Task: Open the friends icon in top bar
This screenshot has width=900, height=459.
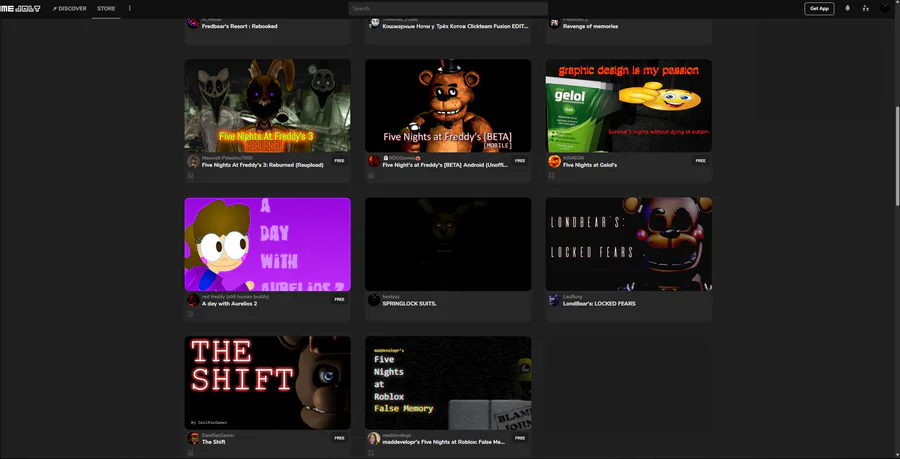Action: tap(866, 9)
